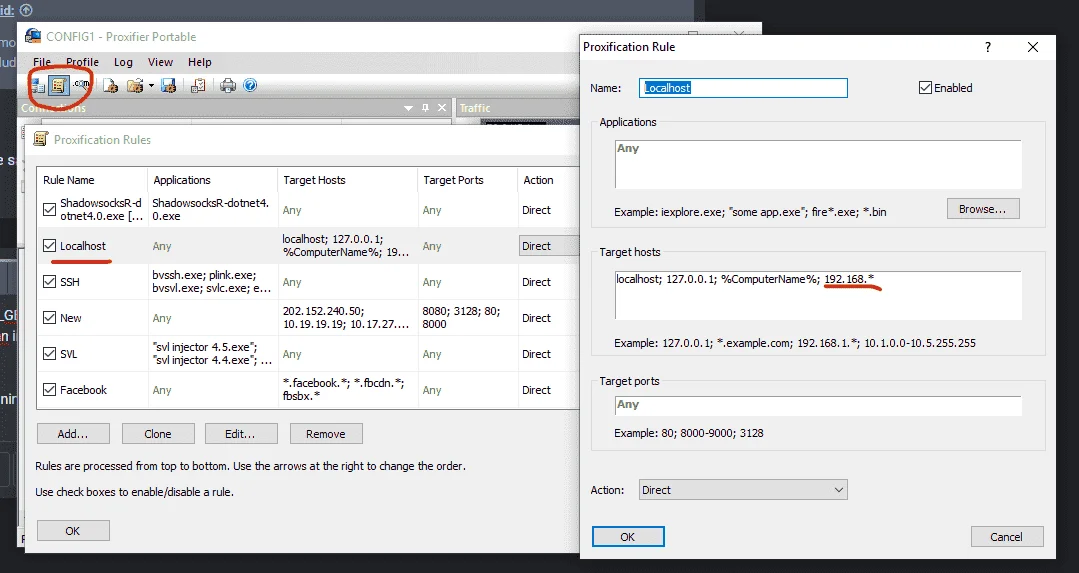
Task: Open the Profile menu
Action: 83,62
